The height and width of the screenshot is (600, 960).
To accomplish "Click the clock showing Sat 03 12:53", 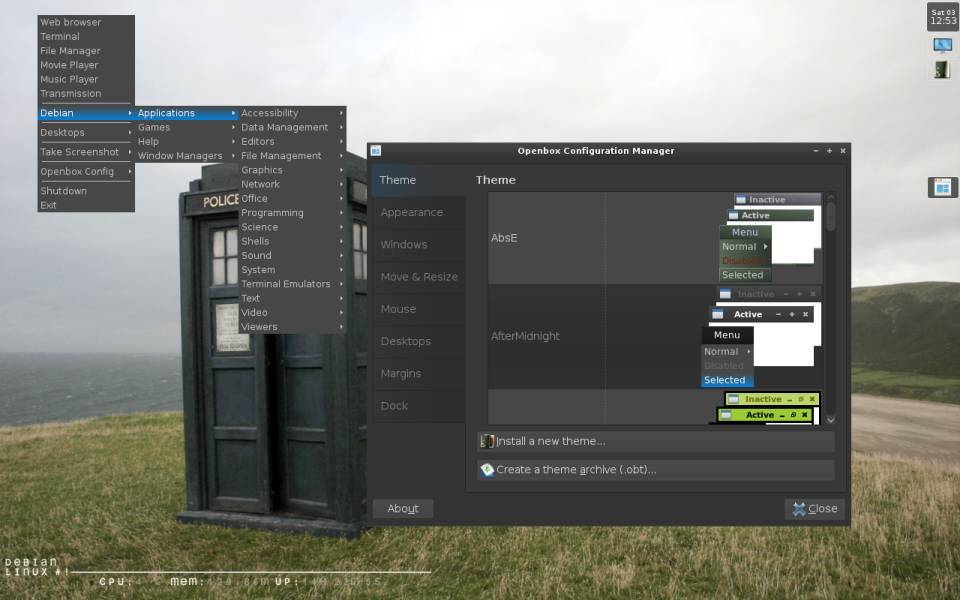I will [943, 17].
